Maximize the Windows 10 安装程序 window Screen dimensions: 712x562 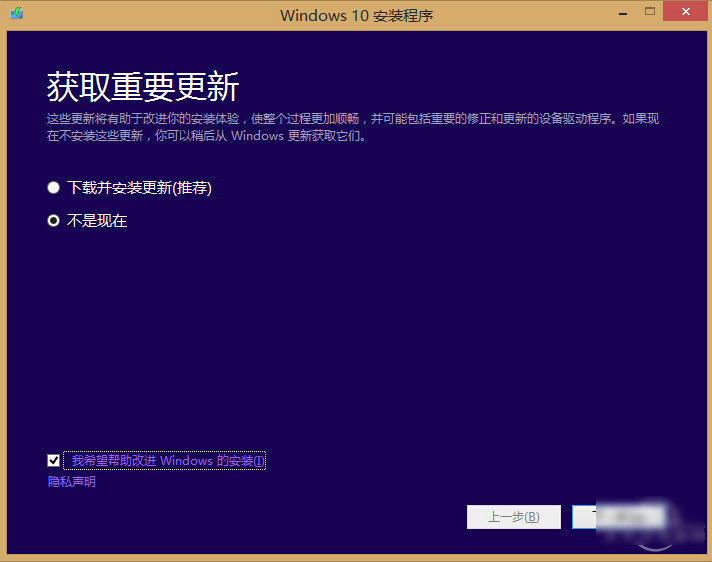click(650, 11)
